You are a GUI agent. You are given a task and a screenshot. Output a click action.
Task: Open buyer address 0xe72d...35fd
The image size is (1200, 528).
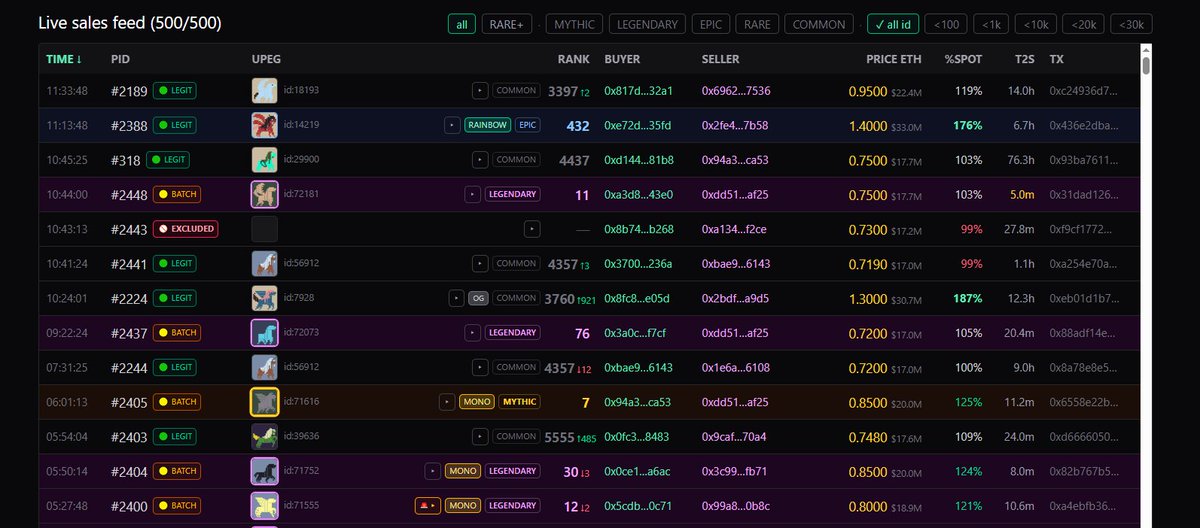pos(639,126)
